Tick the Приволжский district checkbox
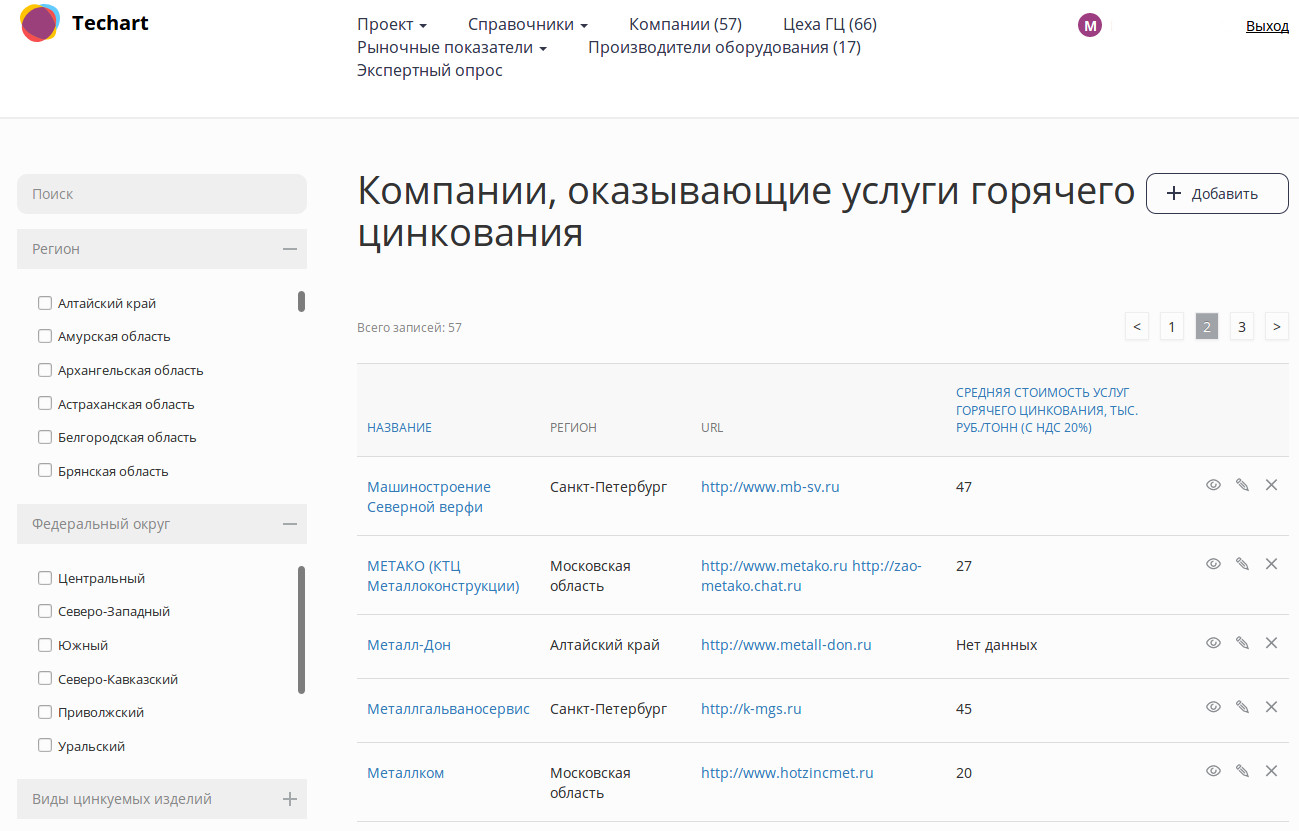The image size is (1299, 831). 44,712
